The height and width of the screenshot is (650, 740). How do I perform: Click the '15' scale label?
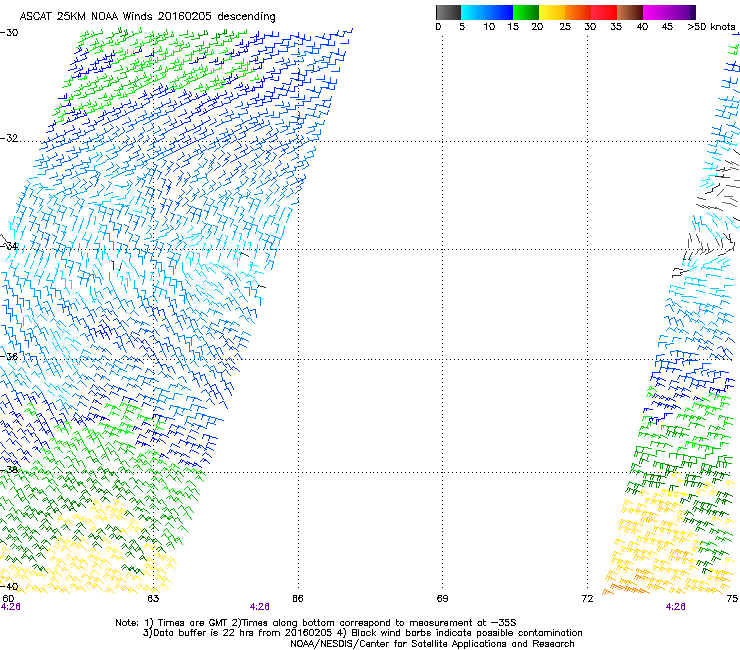pos(513,27)
